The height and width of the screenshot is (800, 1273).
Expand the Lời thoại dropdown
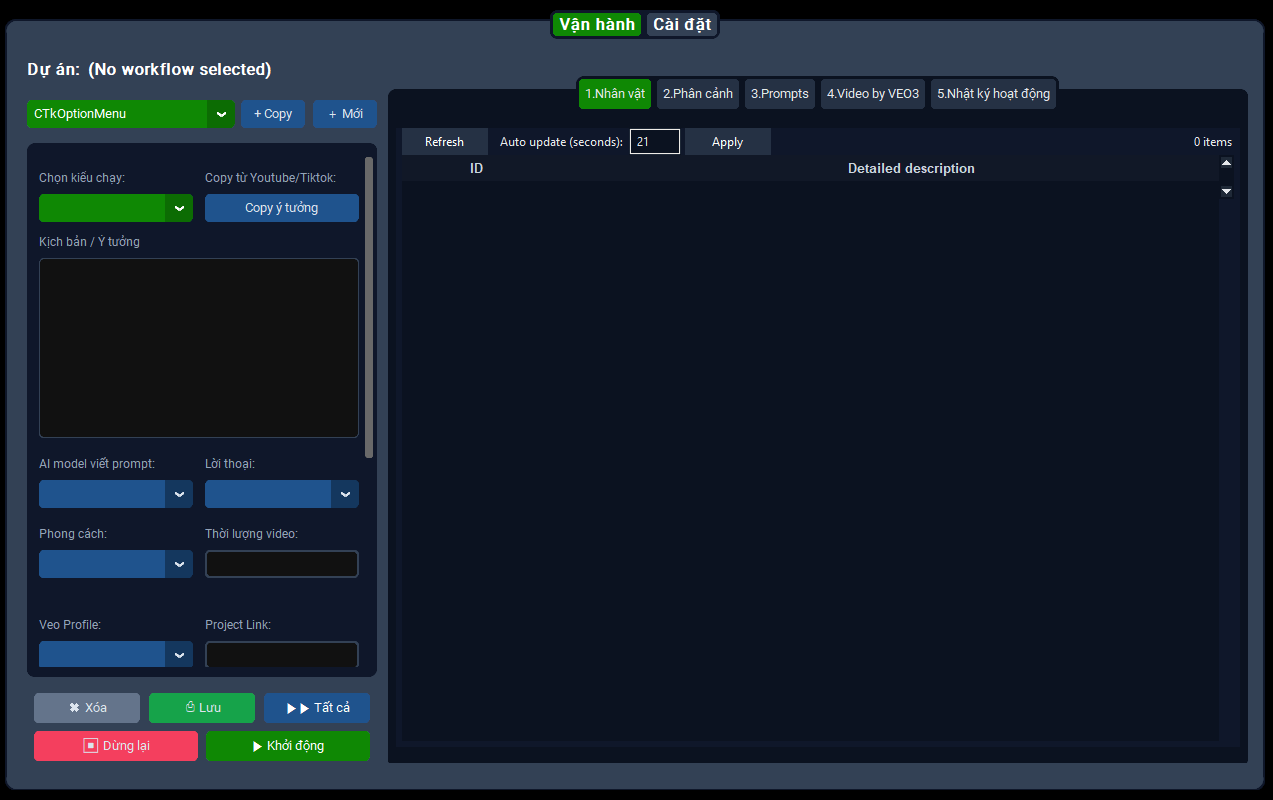(x=282, y=494)
